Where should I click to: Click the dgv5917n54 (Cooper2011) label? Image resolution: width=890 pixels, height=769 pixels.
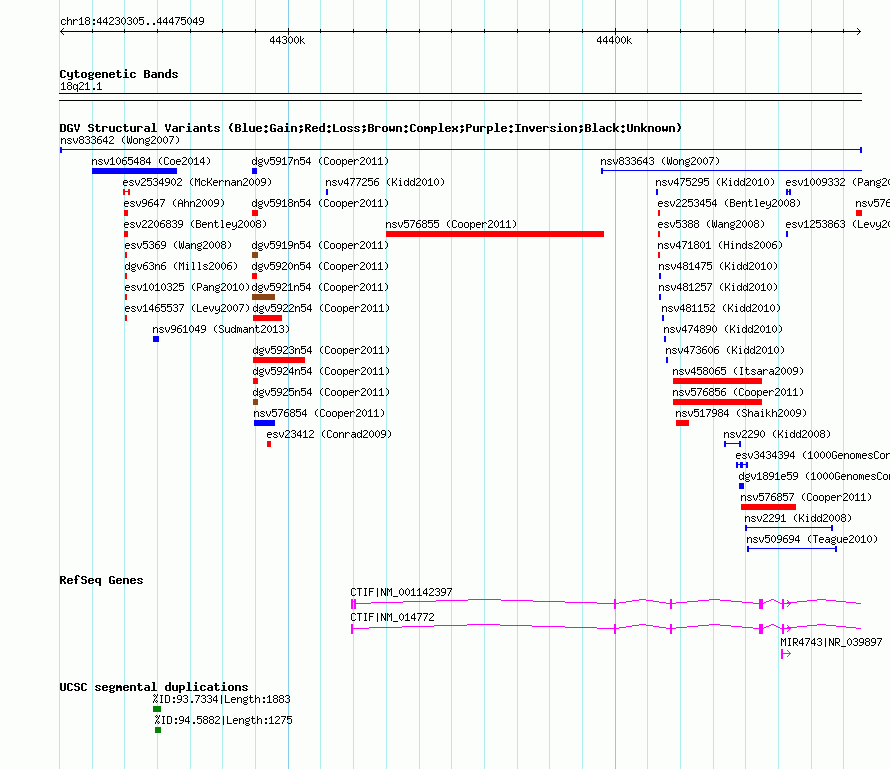[x=320, y=161]
